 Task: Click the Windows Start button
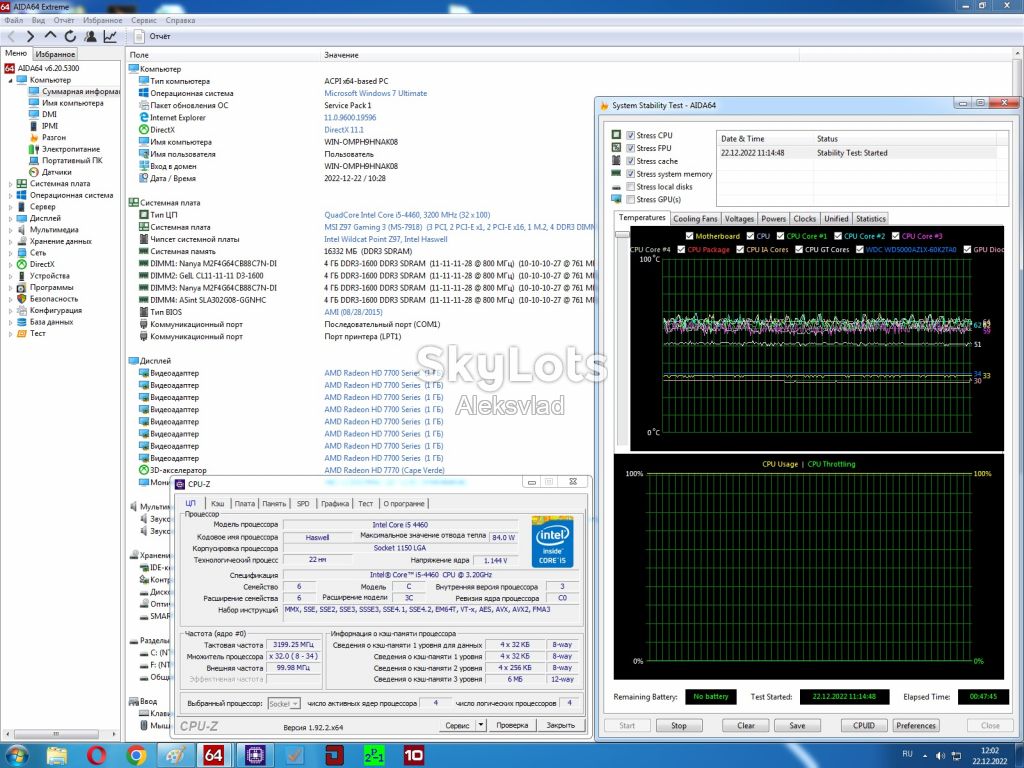[16, 756]
